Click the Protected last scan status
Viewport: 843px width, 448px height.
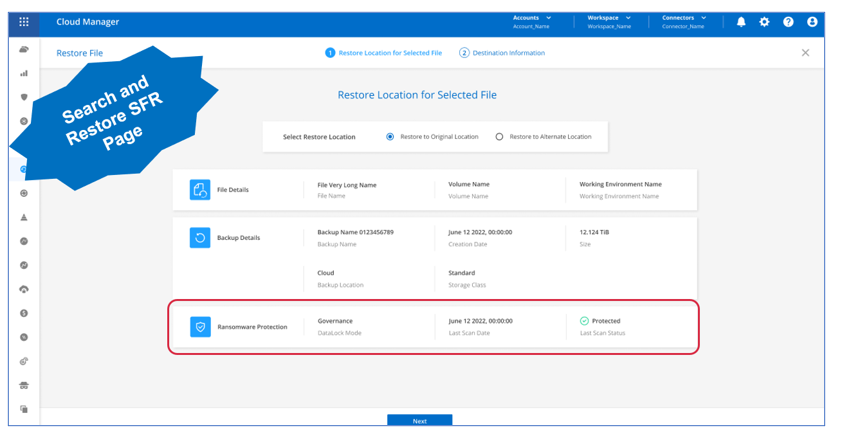point(600,321)
